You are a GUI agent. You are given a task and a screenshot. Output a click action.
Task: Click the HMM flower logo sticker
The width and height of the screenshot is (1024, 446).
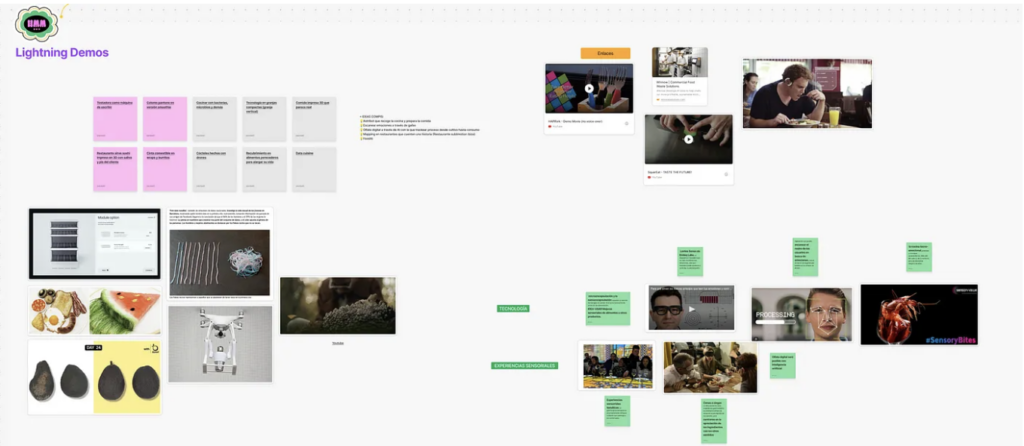coord(40,20)
